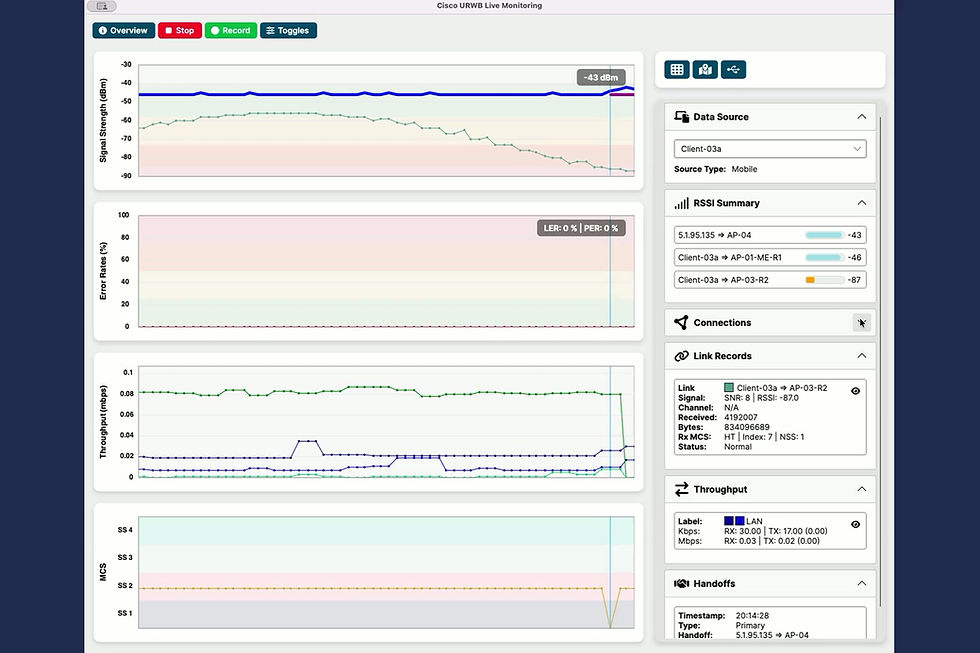Click the Received value 4192007

741,417
